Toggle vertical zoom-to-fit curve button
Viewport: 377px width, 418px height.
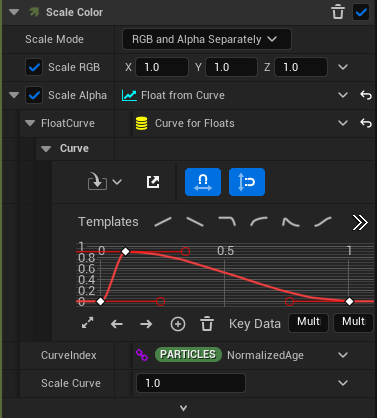247,182
